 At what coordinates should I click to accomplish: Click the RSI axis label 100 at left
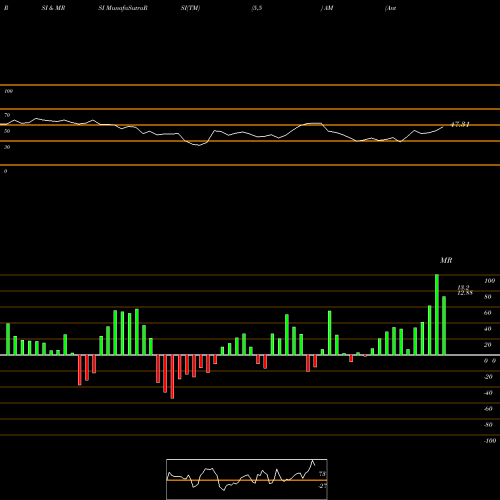click(8, 91)
